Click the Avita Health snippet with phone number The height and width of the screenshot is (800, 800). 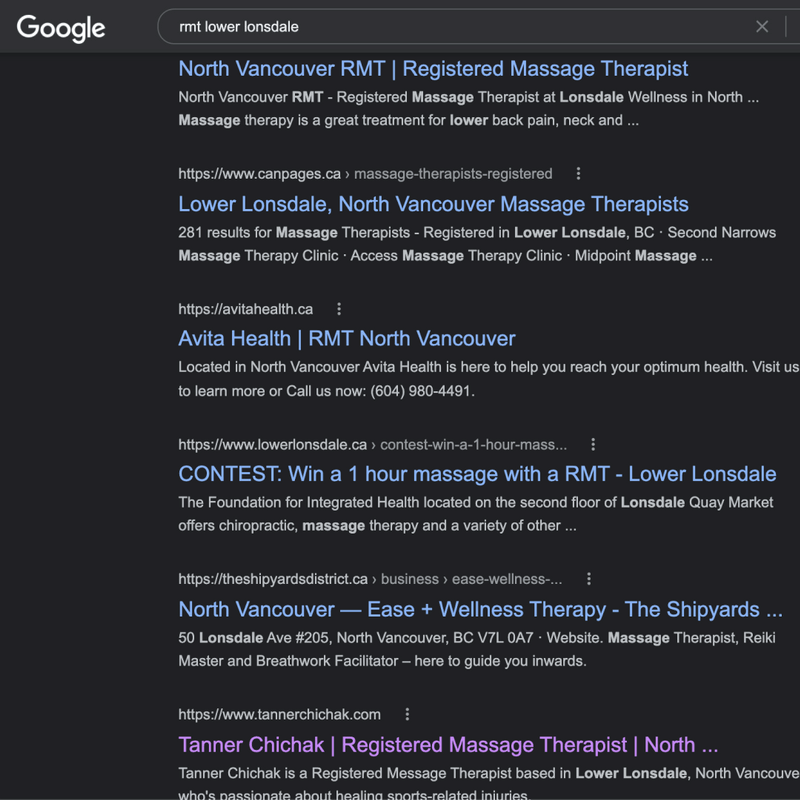(x=488, y=379)
